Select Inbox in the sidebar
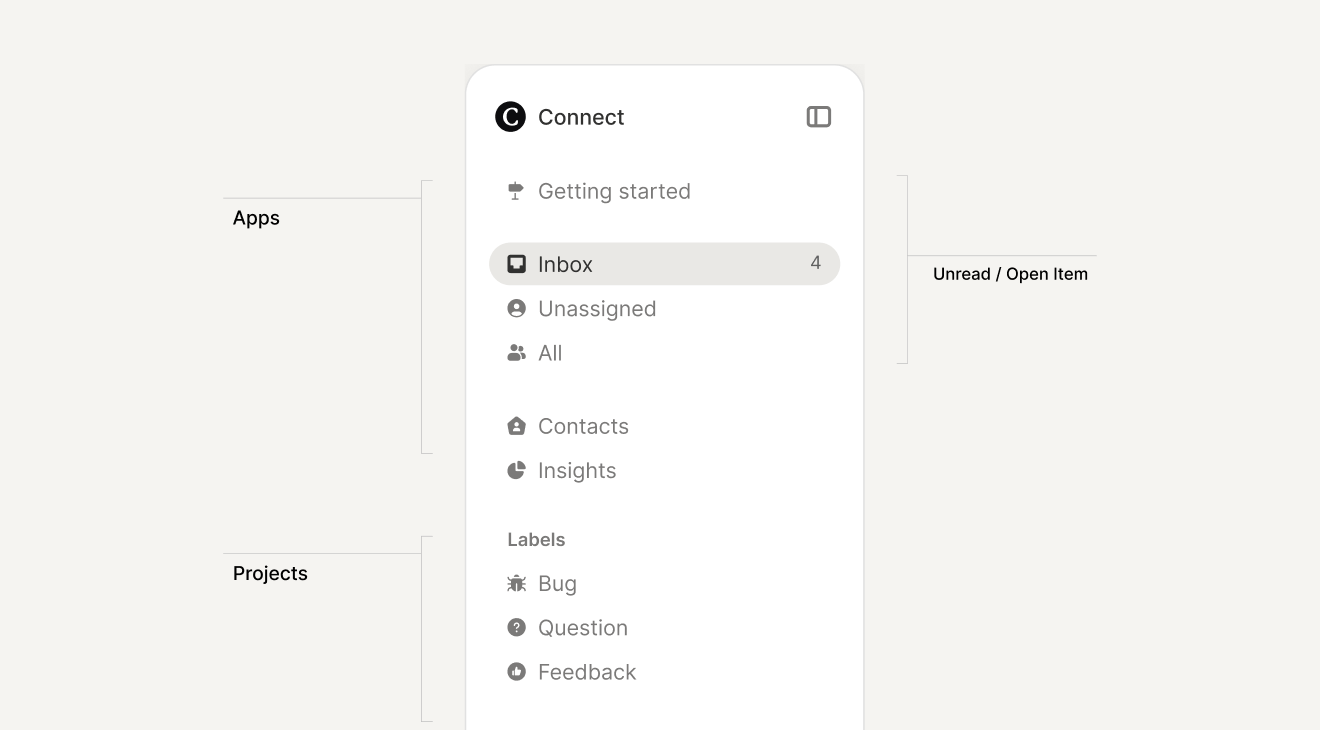 [565, 264]
